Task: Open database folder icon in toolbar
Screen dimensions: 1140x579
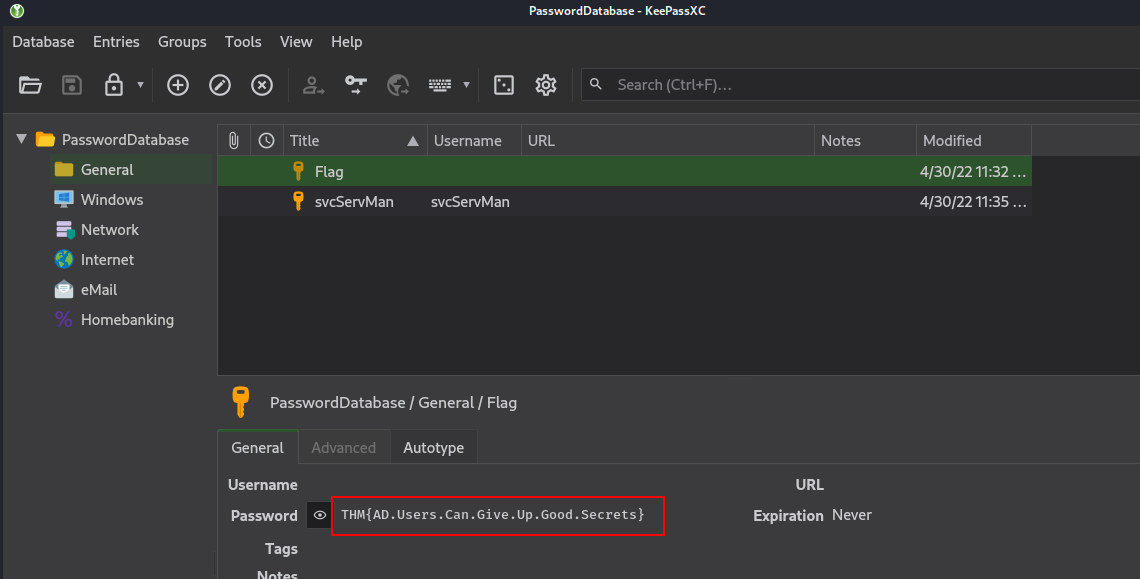Action: (30, 85)
